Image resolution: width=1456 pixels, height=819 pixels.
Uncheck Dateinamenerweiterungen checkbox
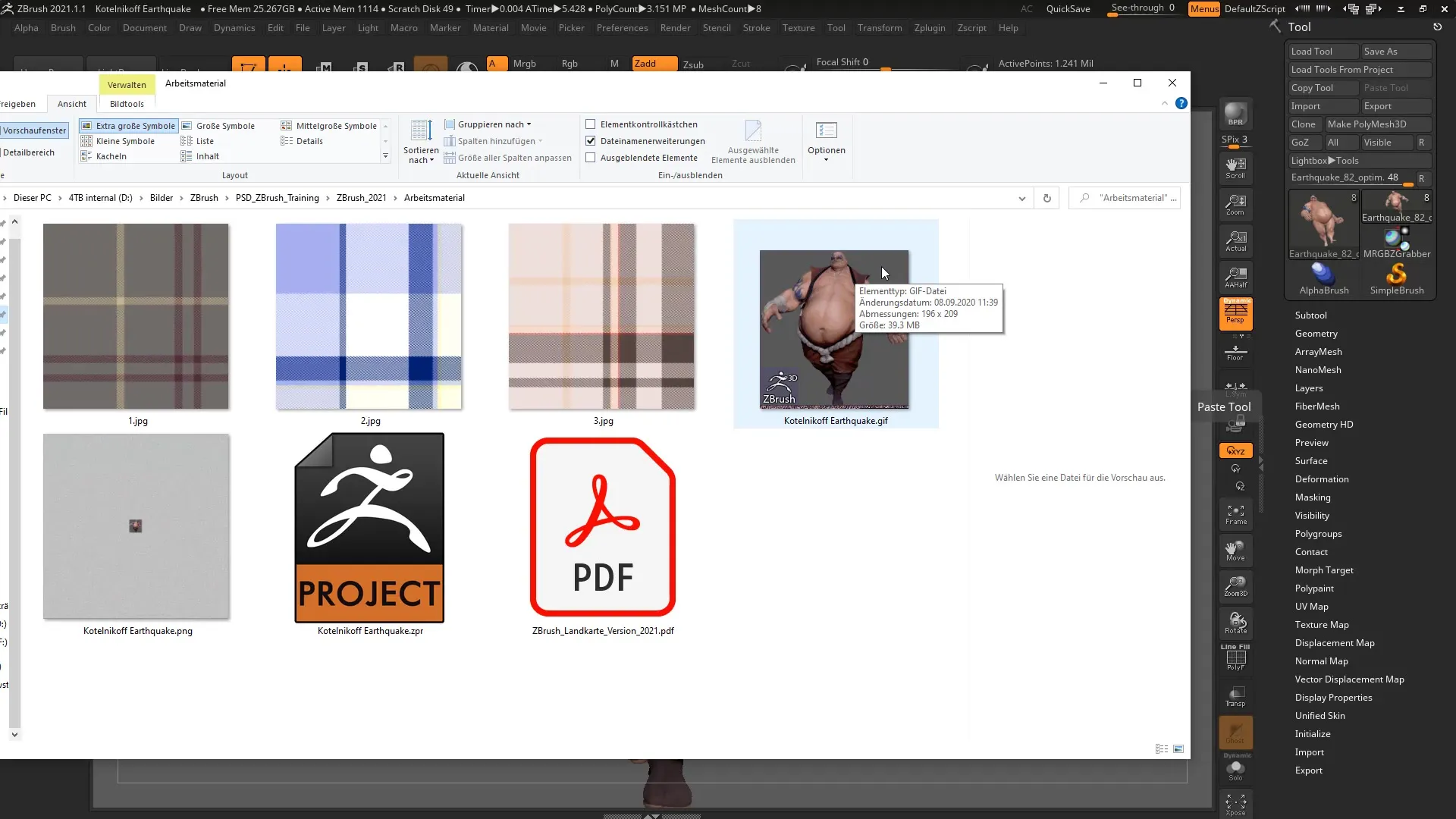click(591, 141)
